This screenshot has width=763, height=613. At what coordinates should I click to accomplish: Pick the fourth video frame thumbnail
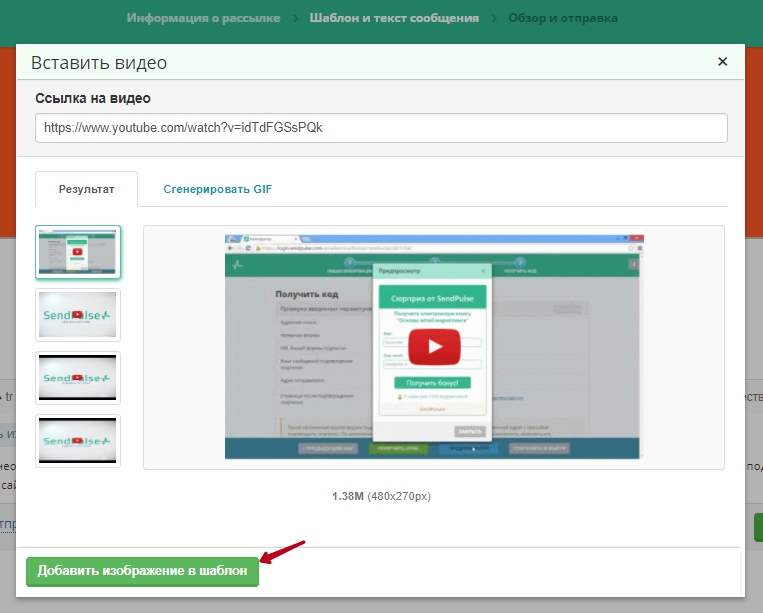click(78, 440)
